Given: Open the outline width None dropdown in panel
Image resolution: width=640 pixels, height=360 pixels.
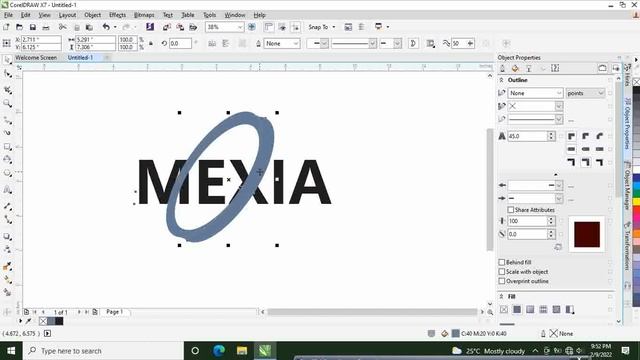Looking at the screenshot, I should pyautogui.click(x=559, y=93).
